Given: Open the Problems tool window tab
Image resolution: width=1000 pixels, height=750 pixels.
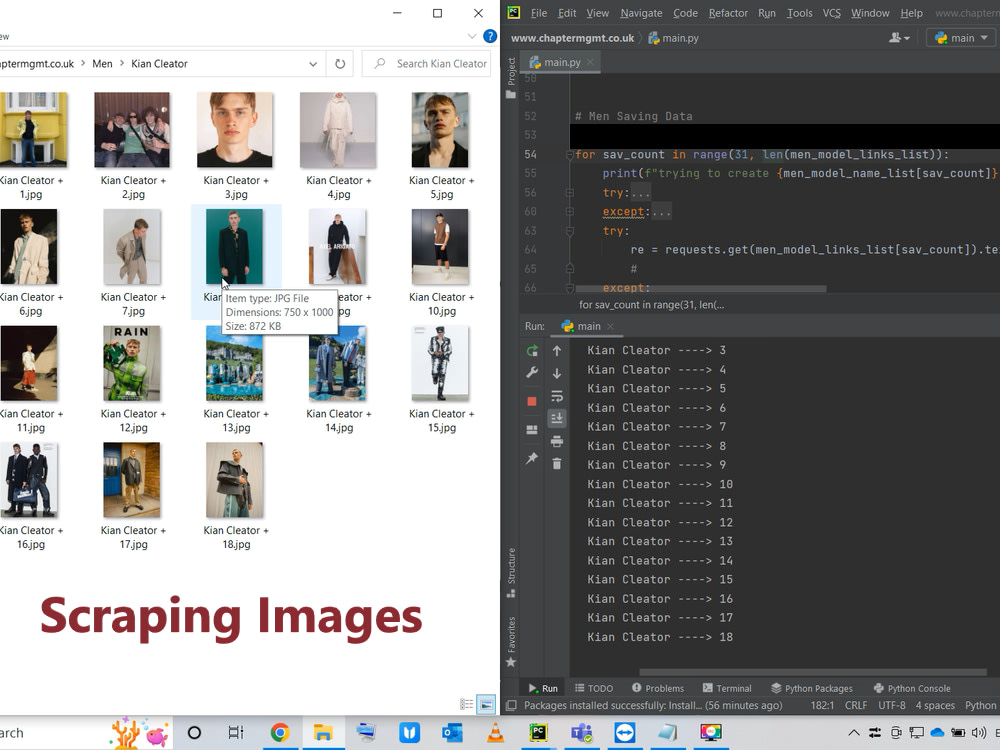Looking at the screenshot, I should tap(658, 688).
